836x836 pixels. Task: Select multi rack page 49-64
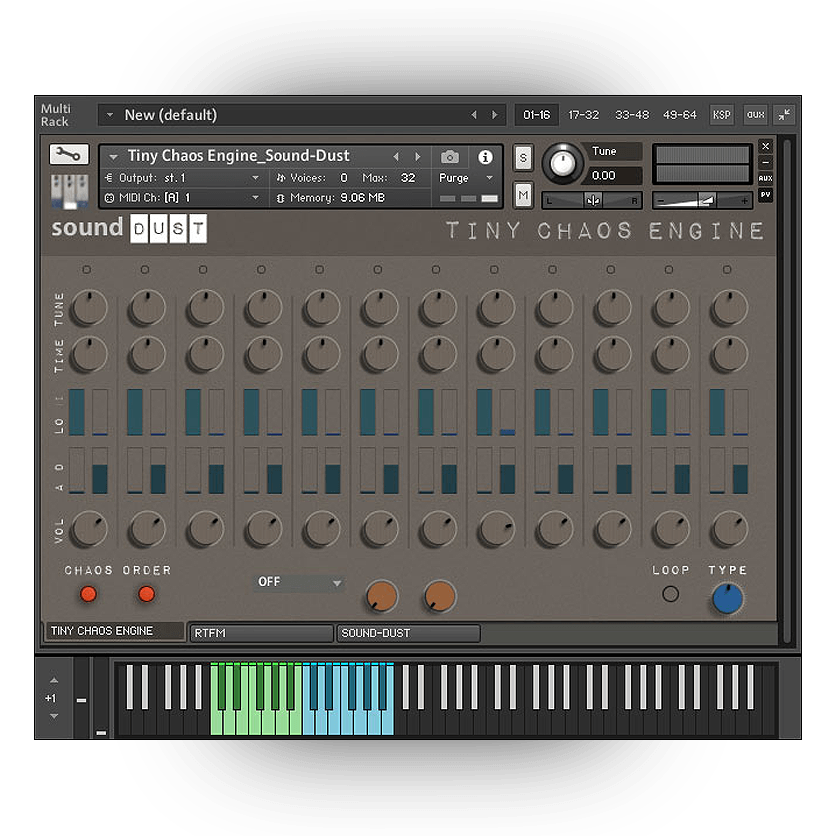pyautogui.click(x=679, y=115)
